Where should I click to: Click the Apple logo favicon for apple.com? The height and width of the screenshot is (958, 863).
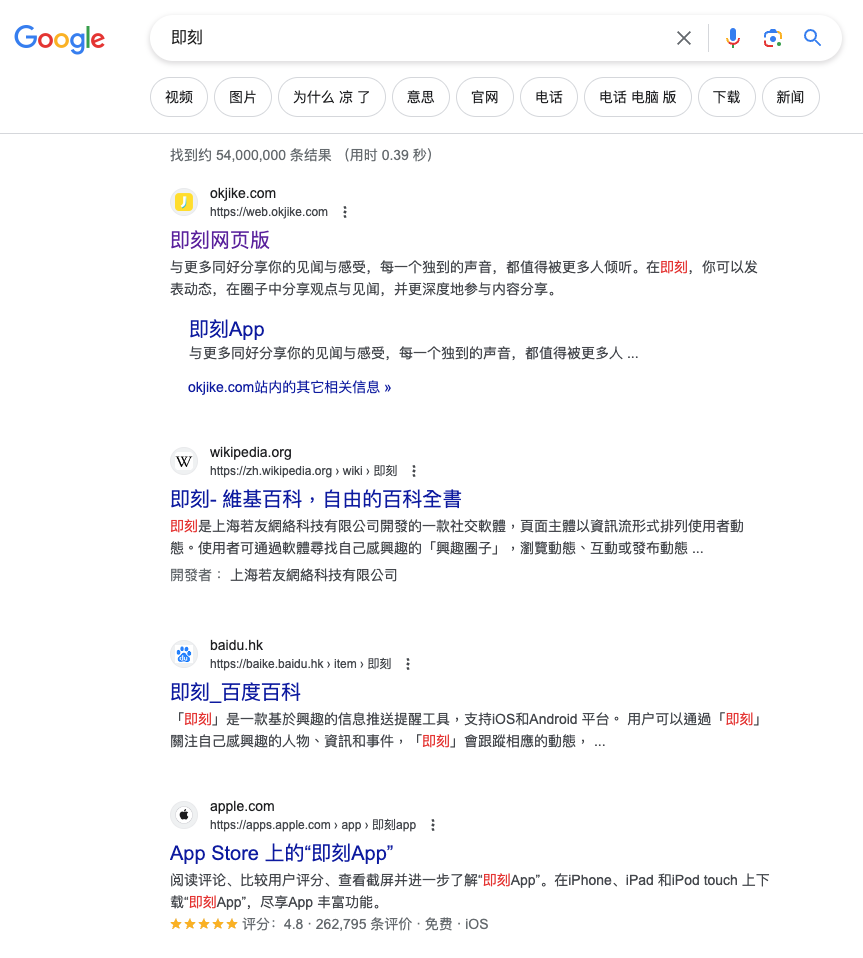184,815
